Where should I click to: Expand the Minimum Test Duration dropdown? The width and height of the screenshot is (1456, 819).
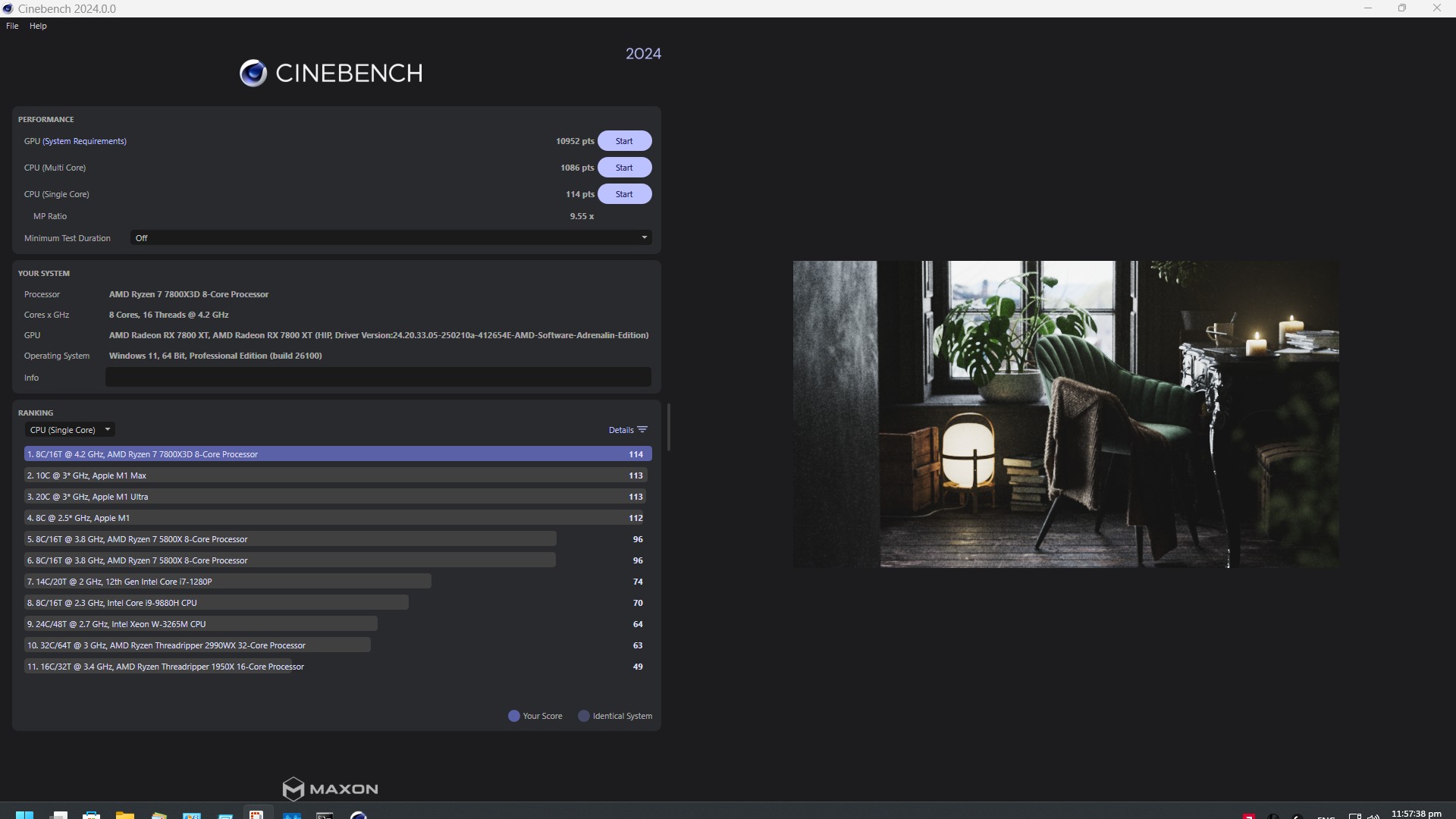pyautogui.click(x=391, y=238)
